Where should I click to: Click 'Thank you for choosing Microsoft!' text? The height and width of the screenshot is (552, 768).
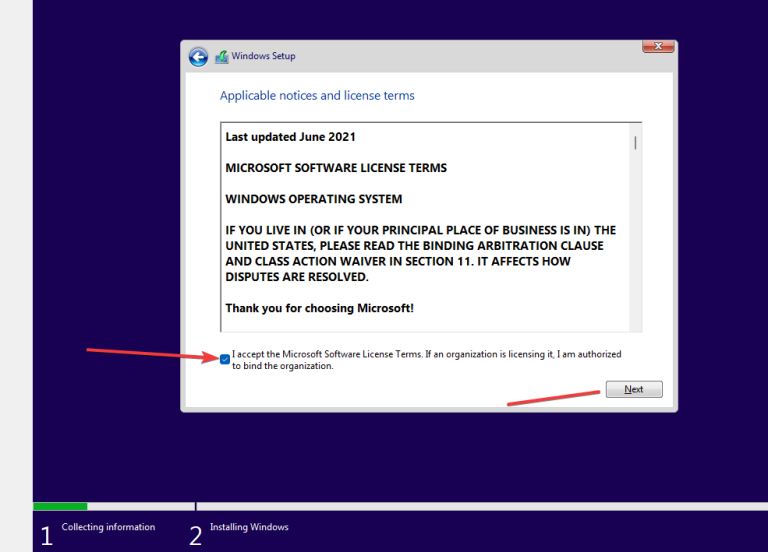tap(319, 308)
